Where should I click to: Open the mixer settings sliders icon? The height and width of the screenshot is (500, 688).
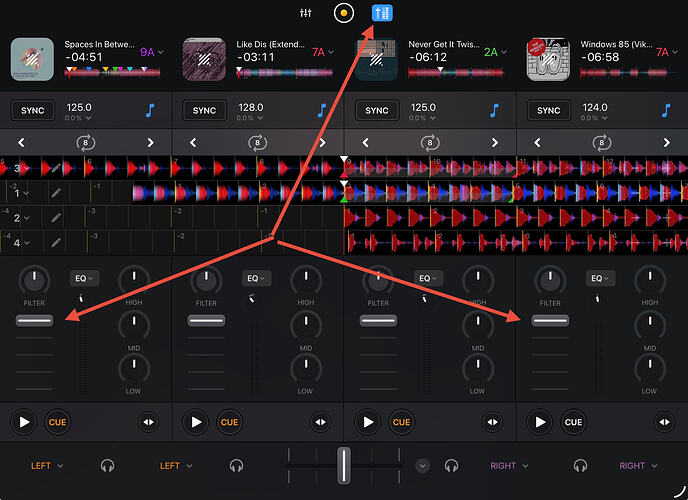pyautogui.click(x=306, y=14)
